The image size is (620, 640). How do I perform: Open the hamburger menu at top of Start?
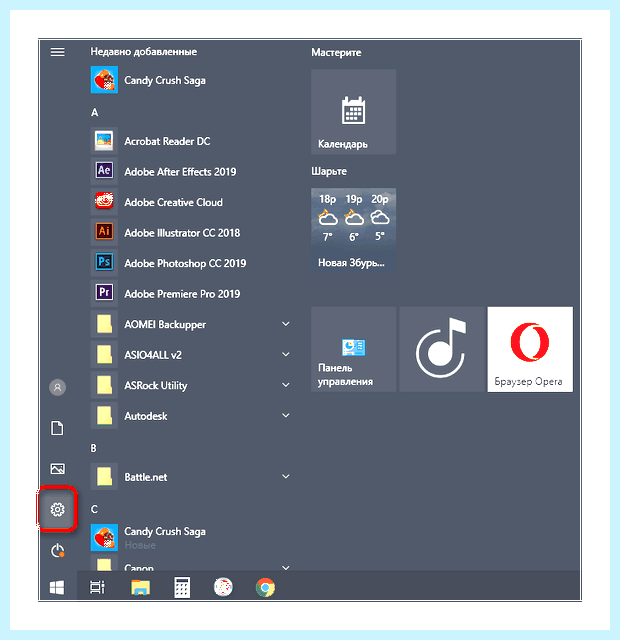pyautogui.click(x=58, y=52)
